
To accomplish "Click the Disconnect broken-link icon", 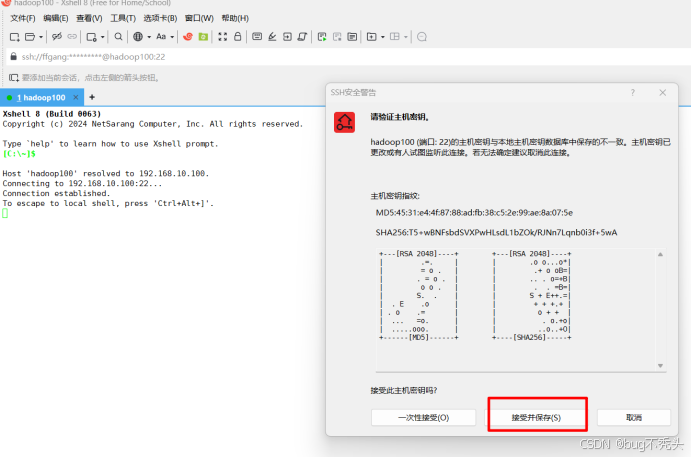I will [x=56, y=37].
